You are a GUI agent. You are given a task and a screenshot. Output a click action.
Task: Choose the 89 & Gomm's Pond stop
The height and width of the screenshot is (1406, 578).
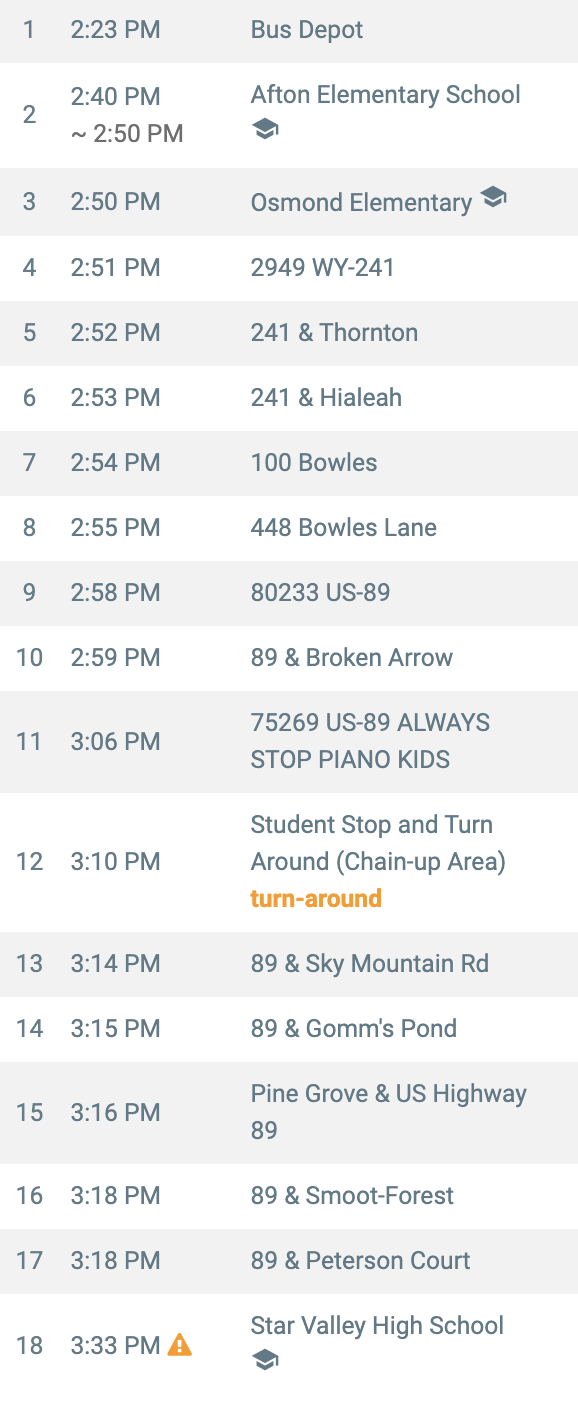click(x=289, y=1028)
